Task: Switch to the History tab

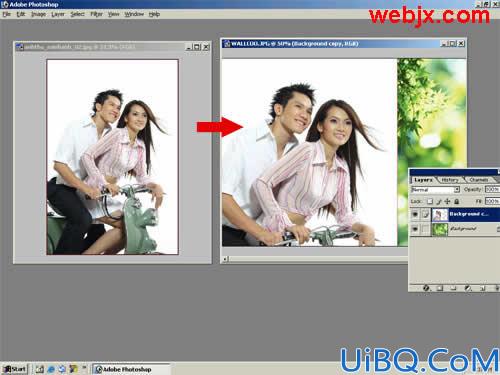Action: click(450, 180)
